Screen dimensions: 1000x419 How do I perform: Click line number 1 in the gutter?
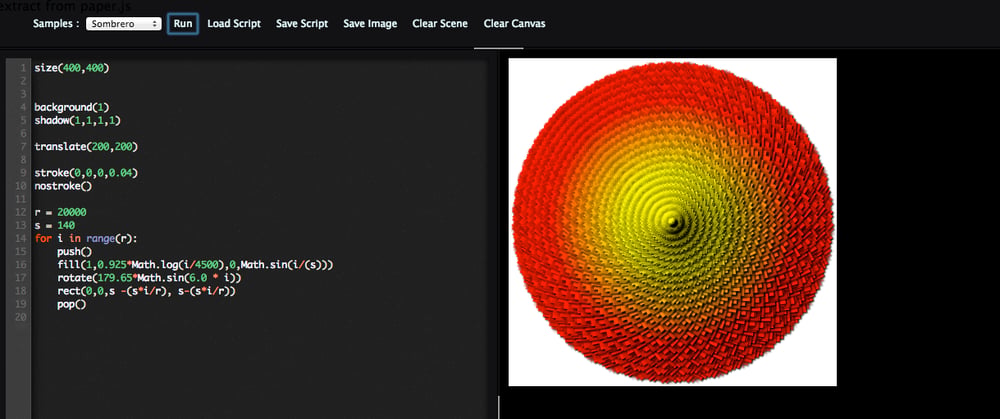24,68
